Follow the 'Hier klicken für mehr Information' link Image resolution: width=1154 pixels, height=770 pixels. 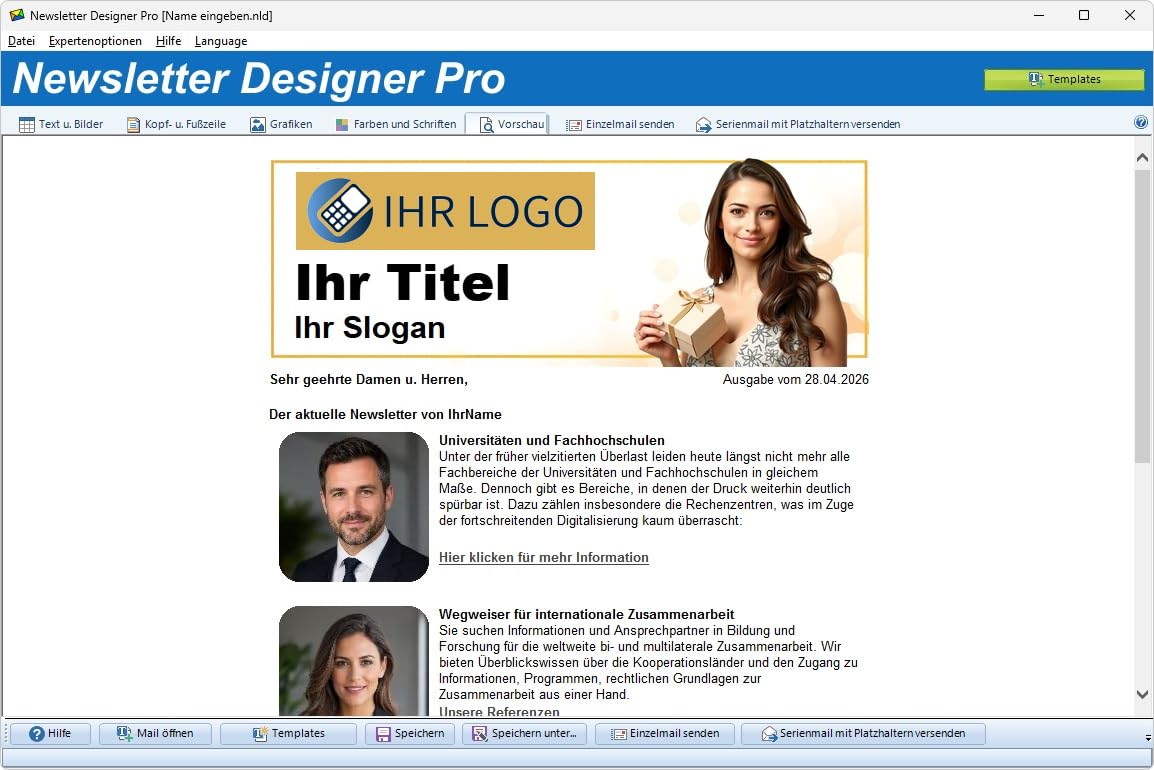click(x=544, y=558)
